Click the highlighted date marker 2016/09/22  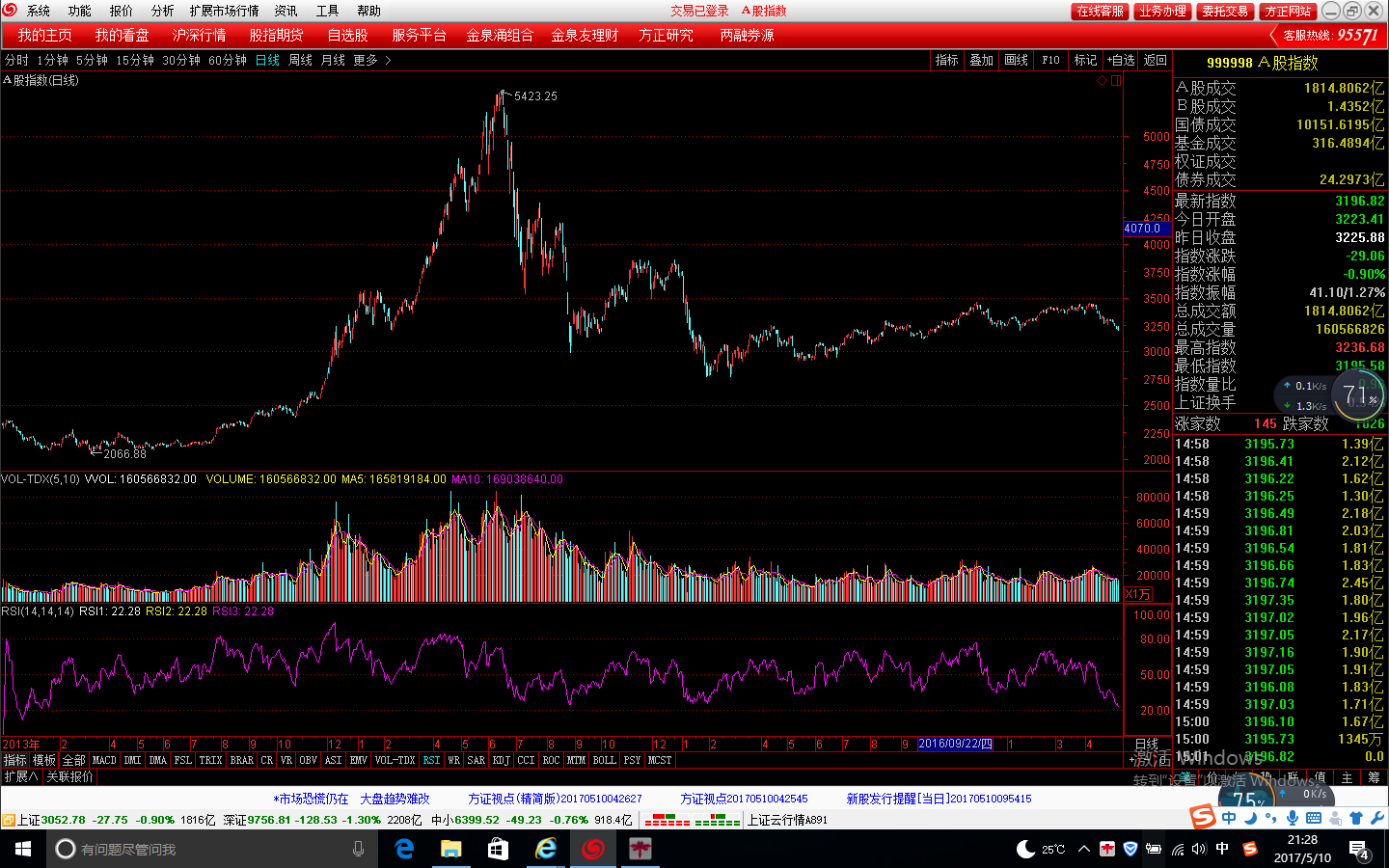[x=955, y=744]
